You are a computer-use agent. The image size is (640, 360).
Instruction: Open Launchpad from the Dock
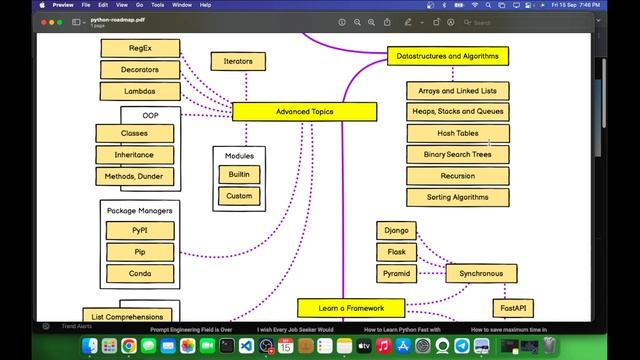point(109,346)
